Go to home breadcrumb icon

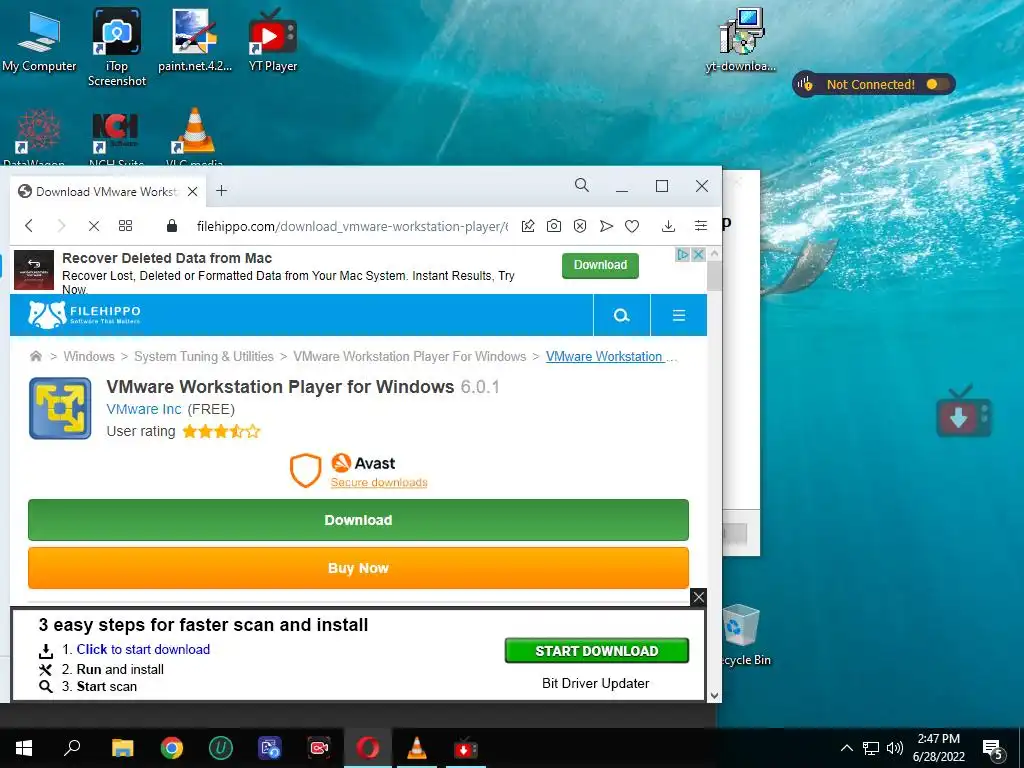click(x=36, y=356)
